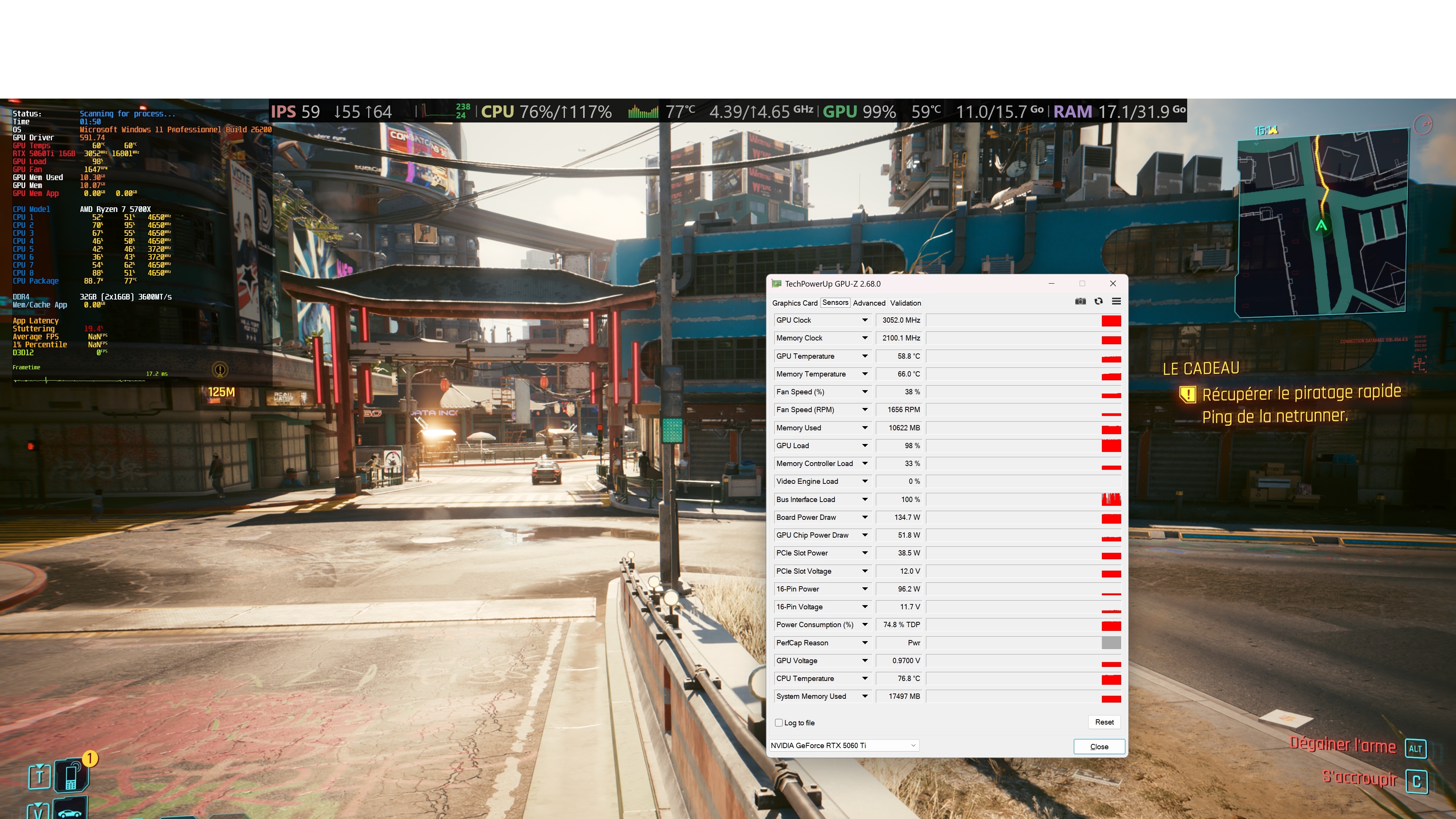Click the yellow quest marker icon showing 125M
Viewport: 1456px width, 819px height.
(220, 370)
